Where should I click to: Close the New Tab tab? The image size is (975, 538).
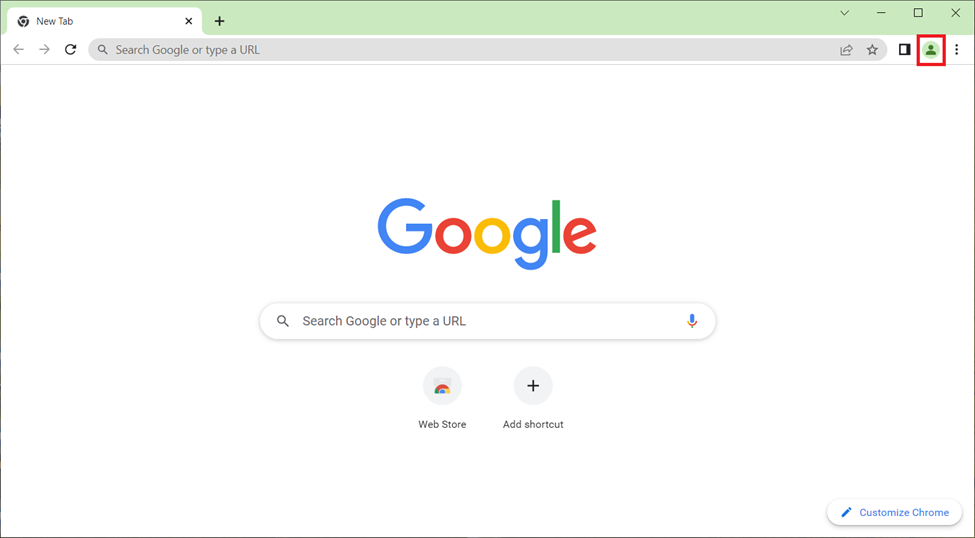tap(188, 21)
